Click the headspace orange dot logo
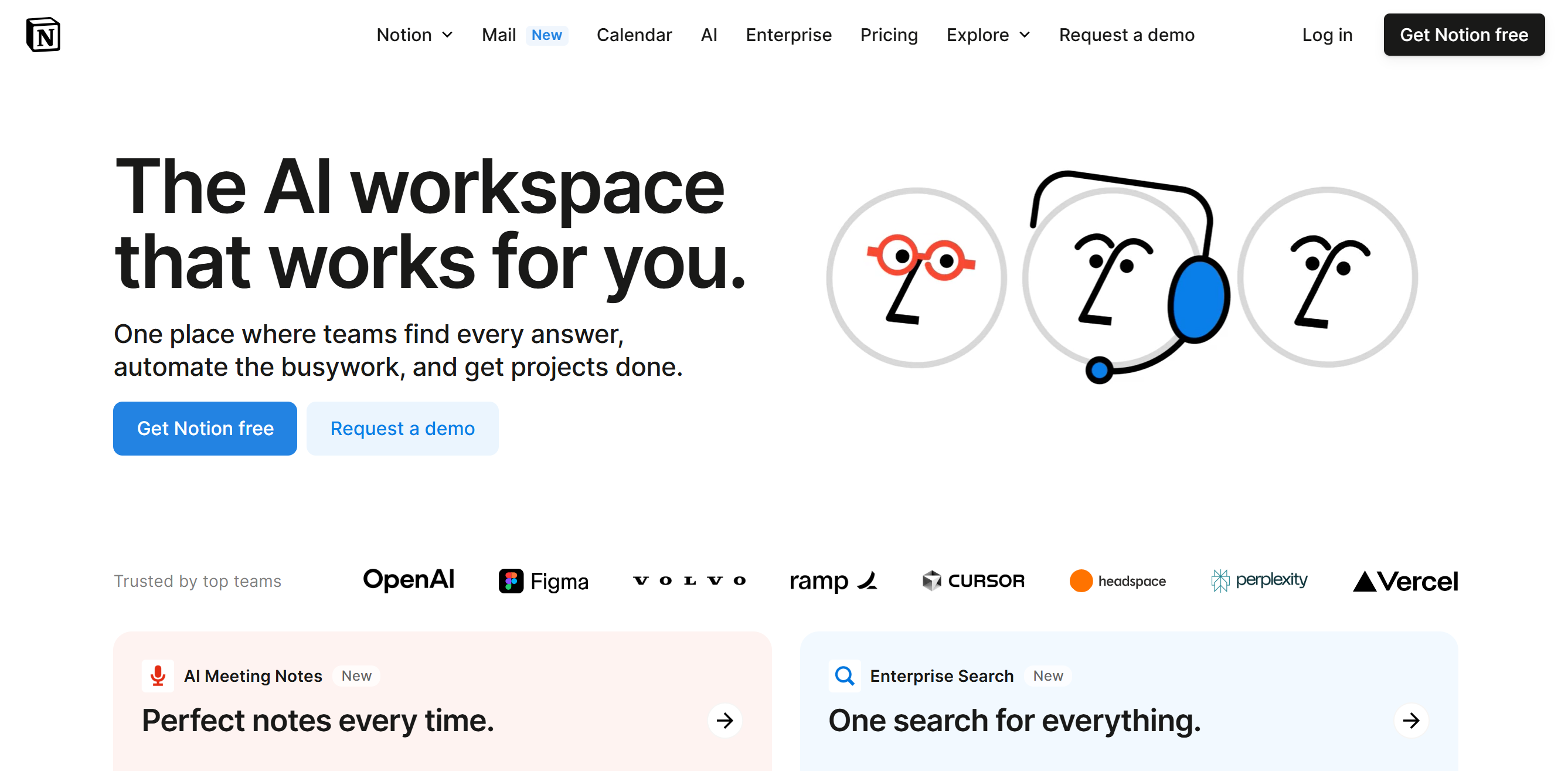The width and height of the screenshot is (1568, 771). pos(1081,580)
